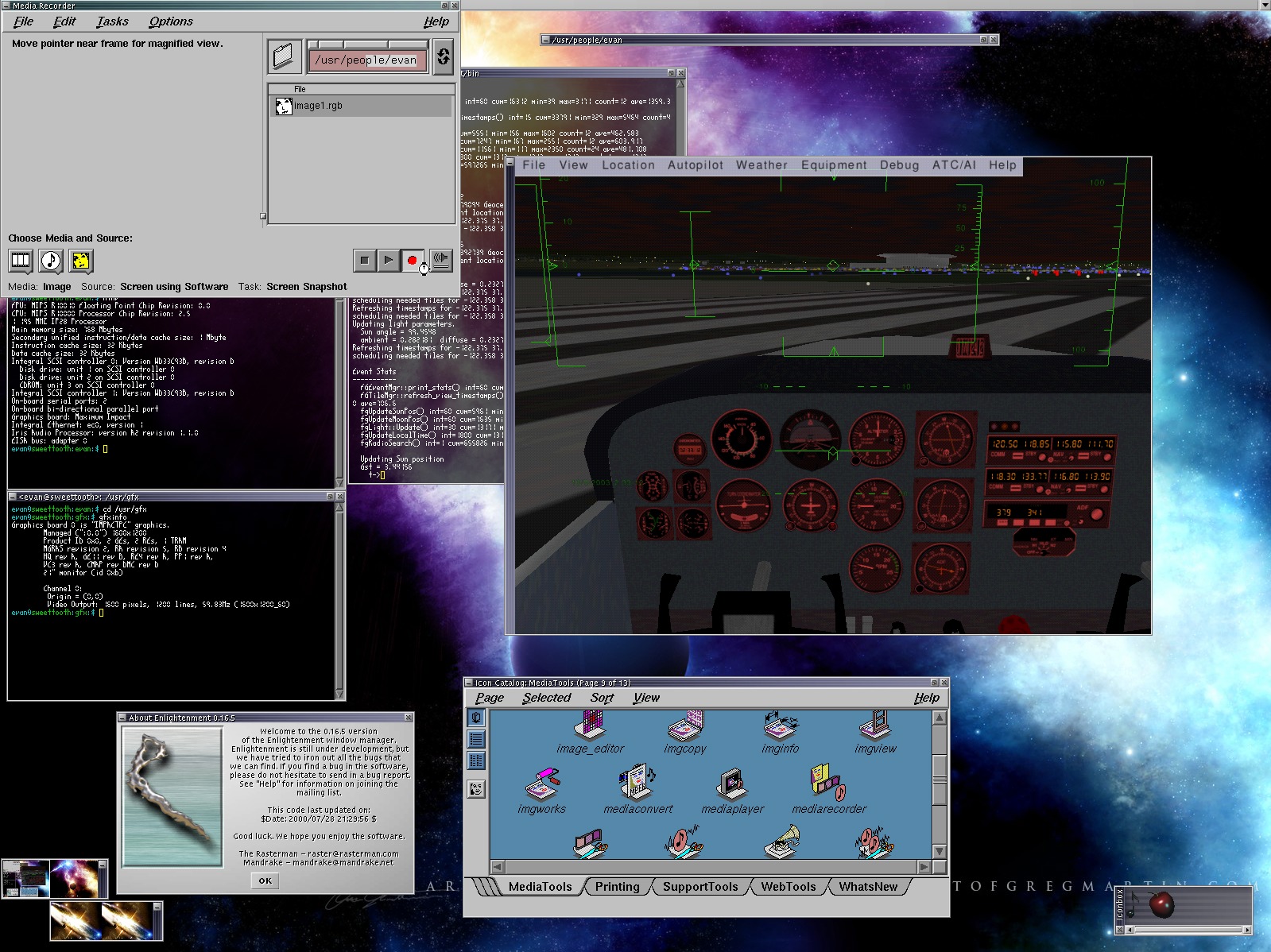Switch to the WebTools tab
Viewport: 1271px width, 952px height.
tap(788, 887)
